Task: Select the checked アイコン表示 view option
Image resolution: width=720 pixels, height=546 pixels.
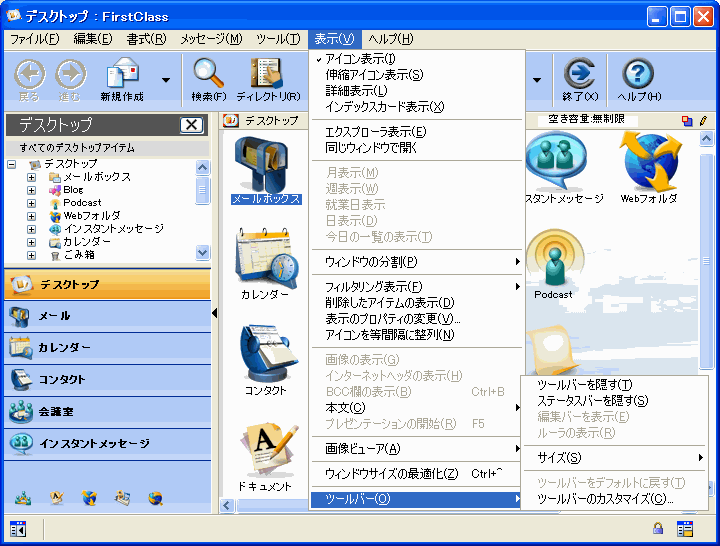Action: 360,59
